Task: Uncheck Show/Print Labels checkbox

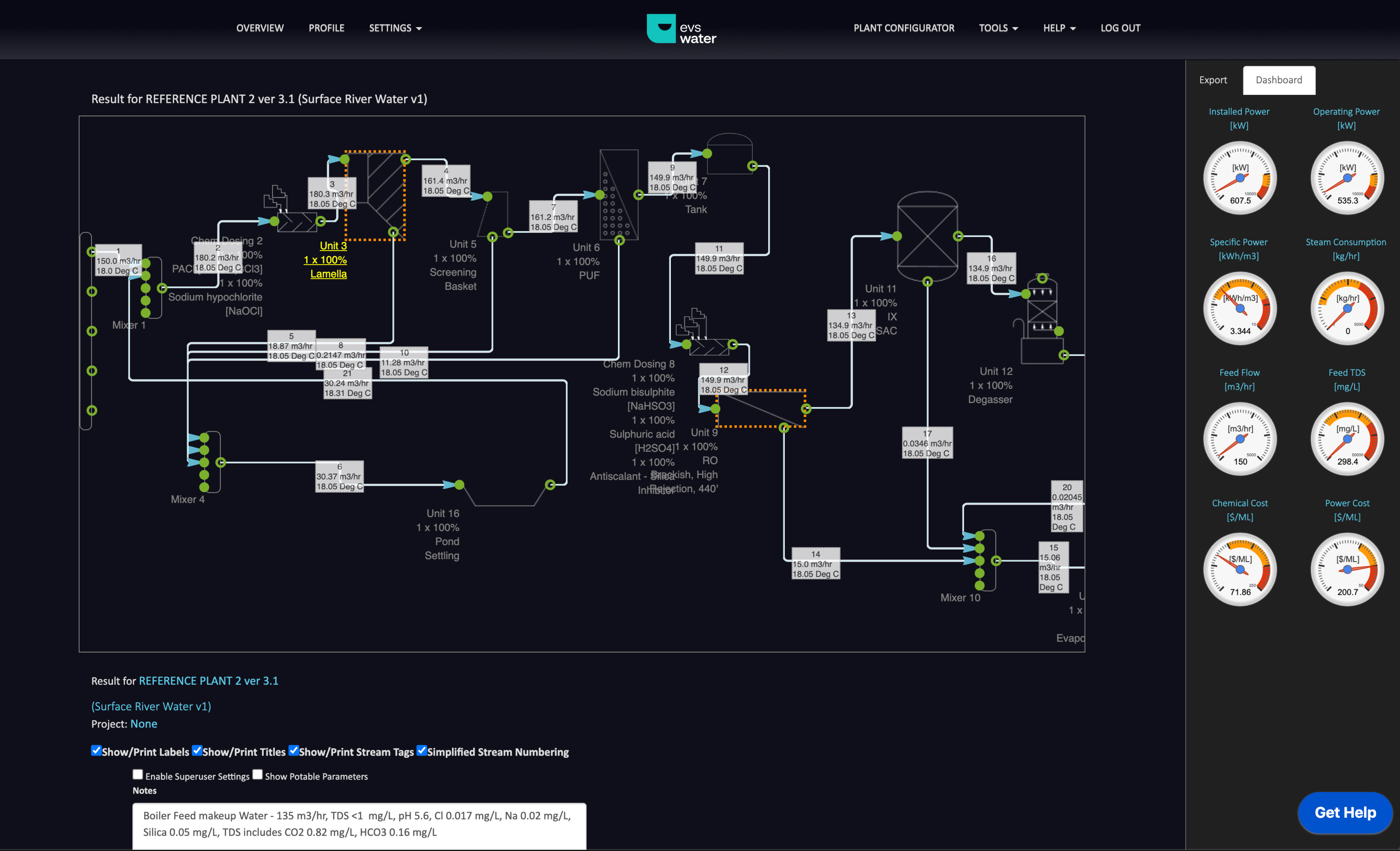Action: (x=97, y=750)
